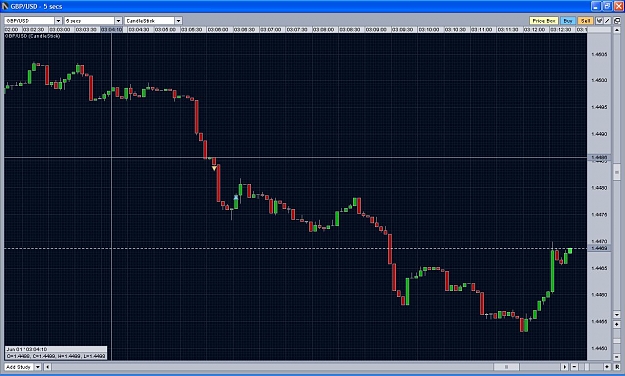This screenshot has width=625, height=376.
Task: Click the vertical zoom plus button
Action: pos(617,324)
